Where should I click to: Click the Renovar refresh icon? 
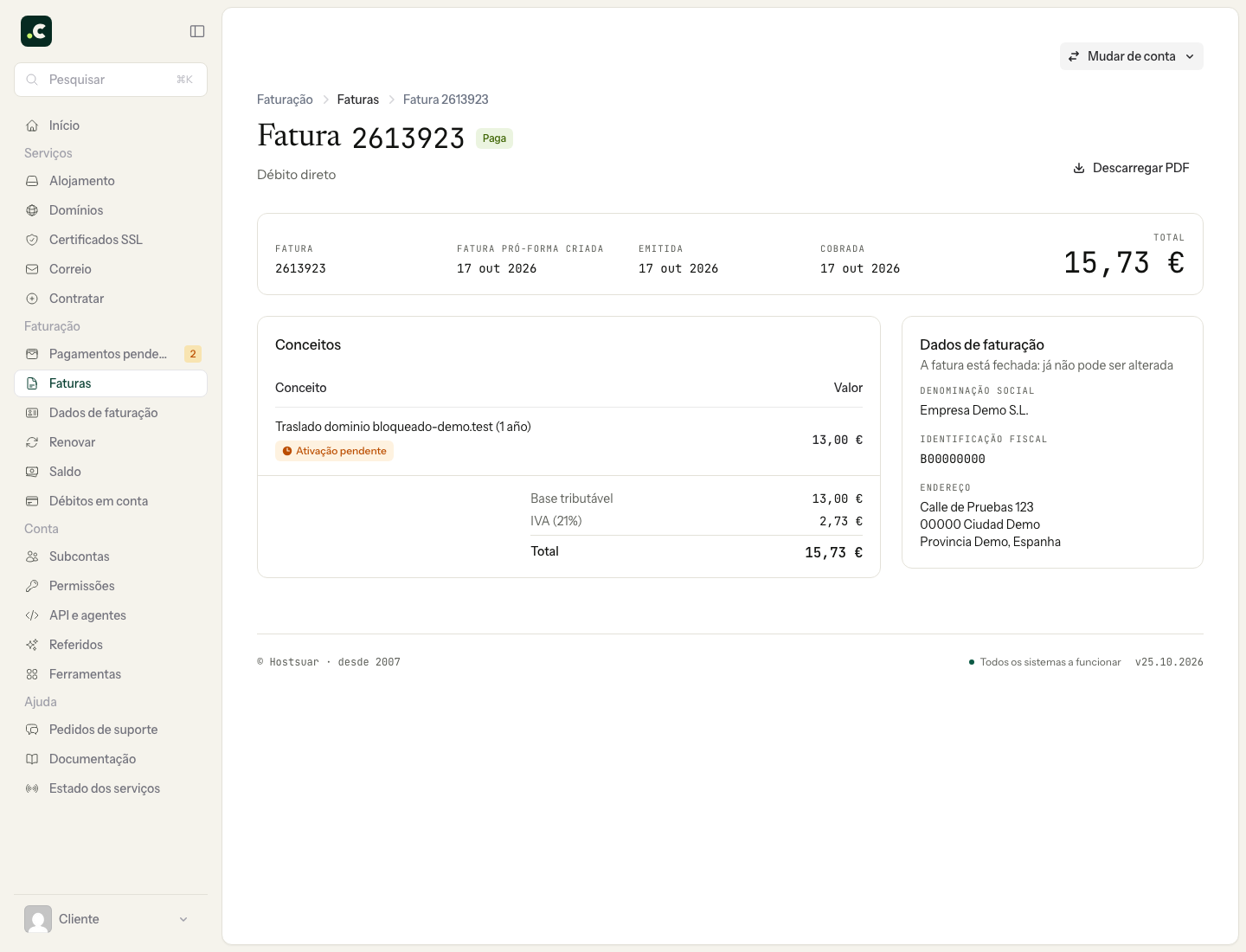[32, 442]
